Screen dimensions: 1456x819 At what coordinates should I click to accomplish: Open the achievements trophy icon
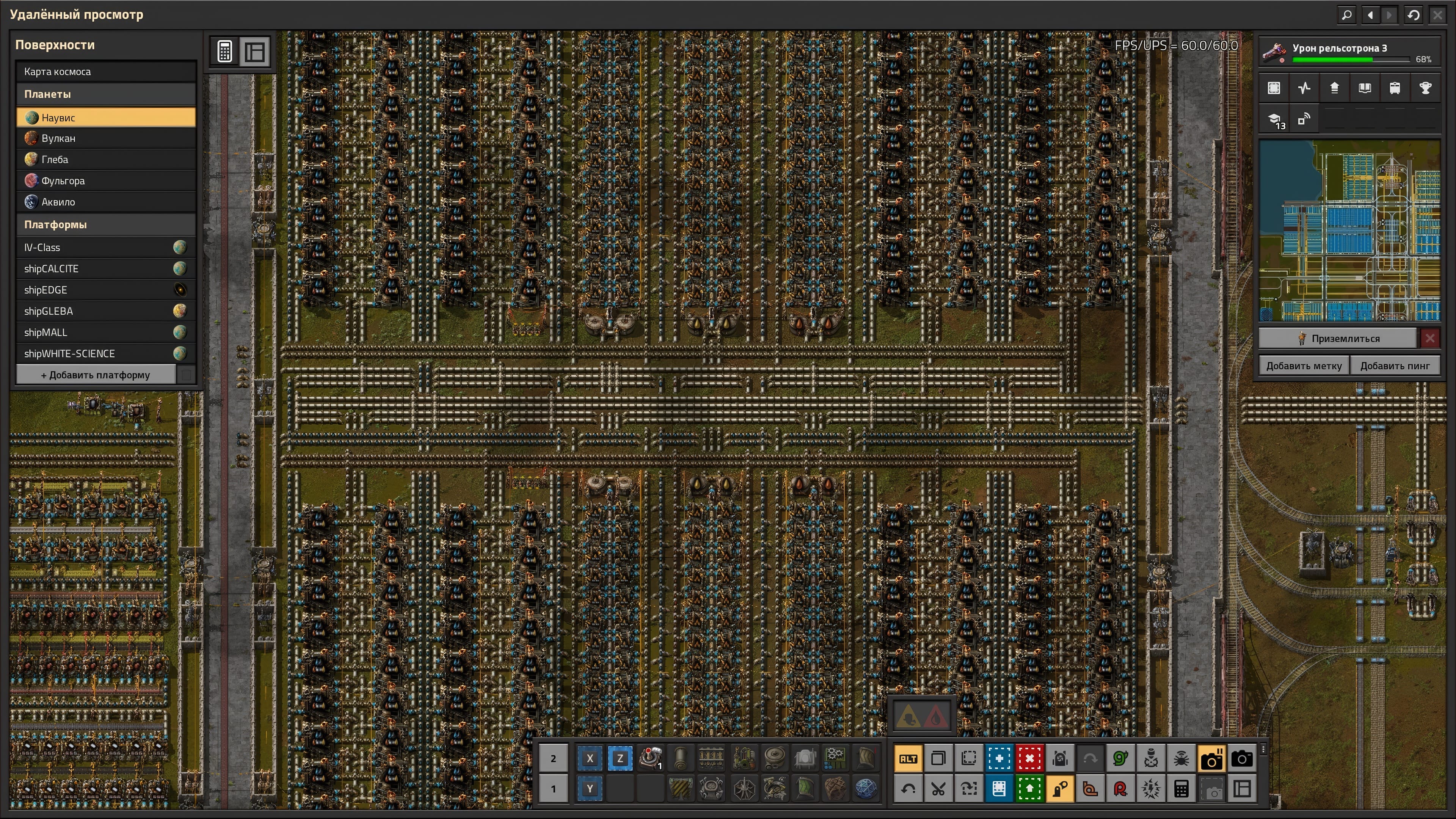tap(1425, 88)
